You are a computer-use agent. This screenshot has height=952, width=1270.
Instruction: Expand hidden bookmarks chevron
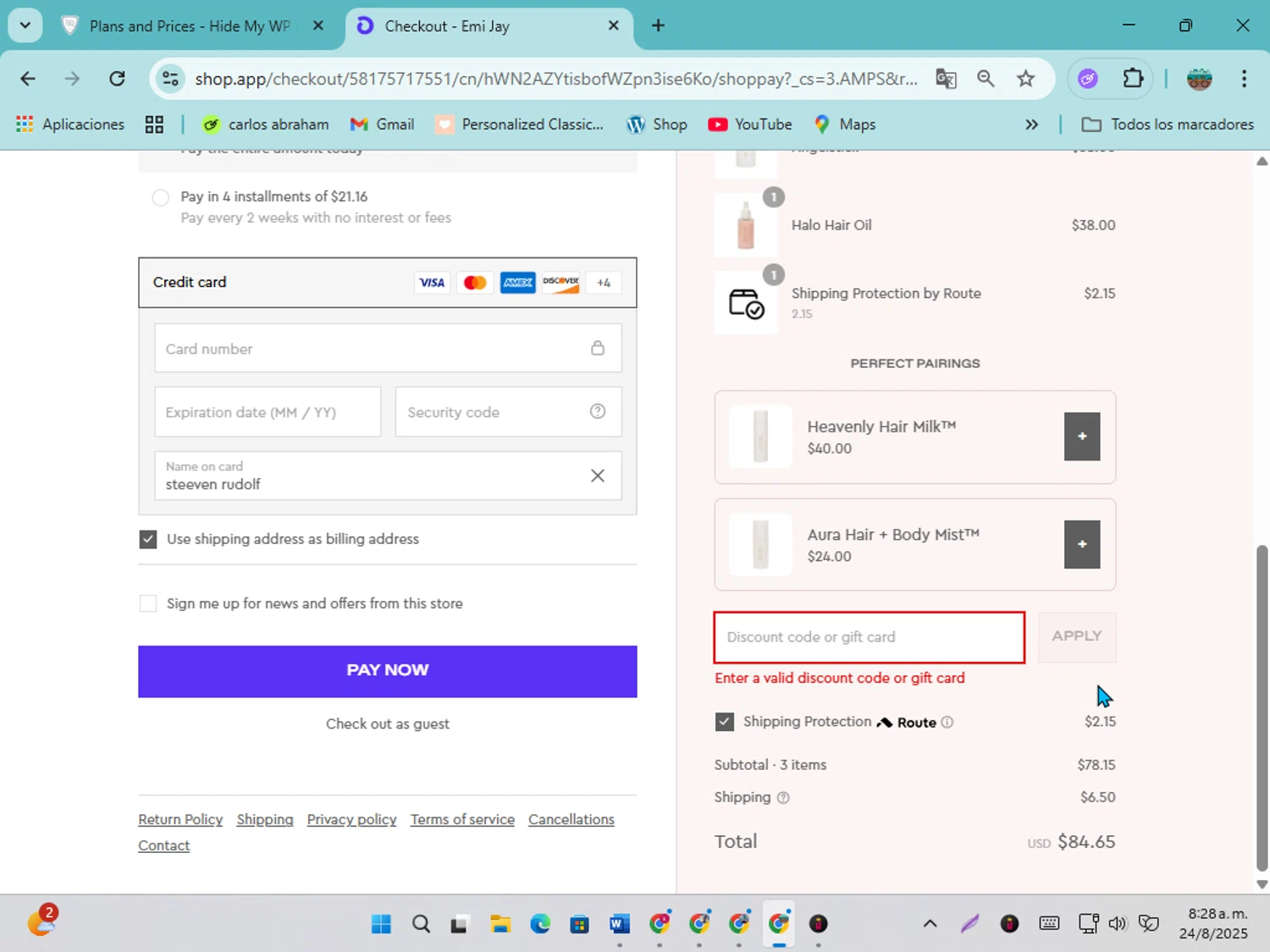coord(1031,124)
